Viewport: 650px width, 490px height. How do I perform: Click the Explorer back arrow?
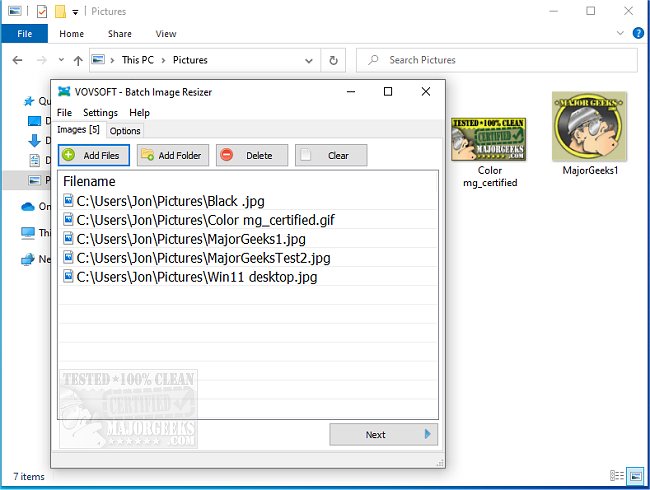tap(17, 61)
